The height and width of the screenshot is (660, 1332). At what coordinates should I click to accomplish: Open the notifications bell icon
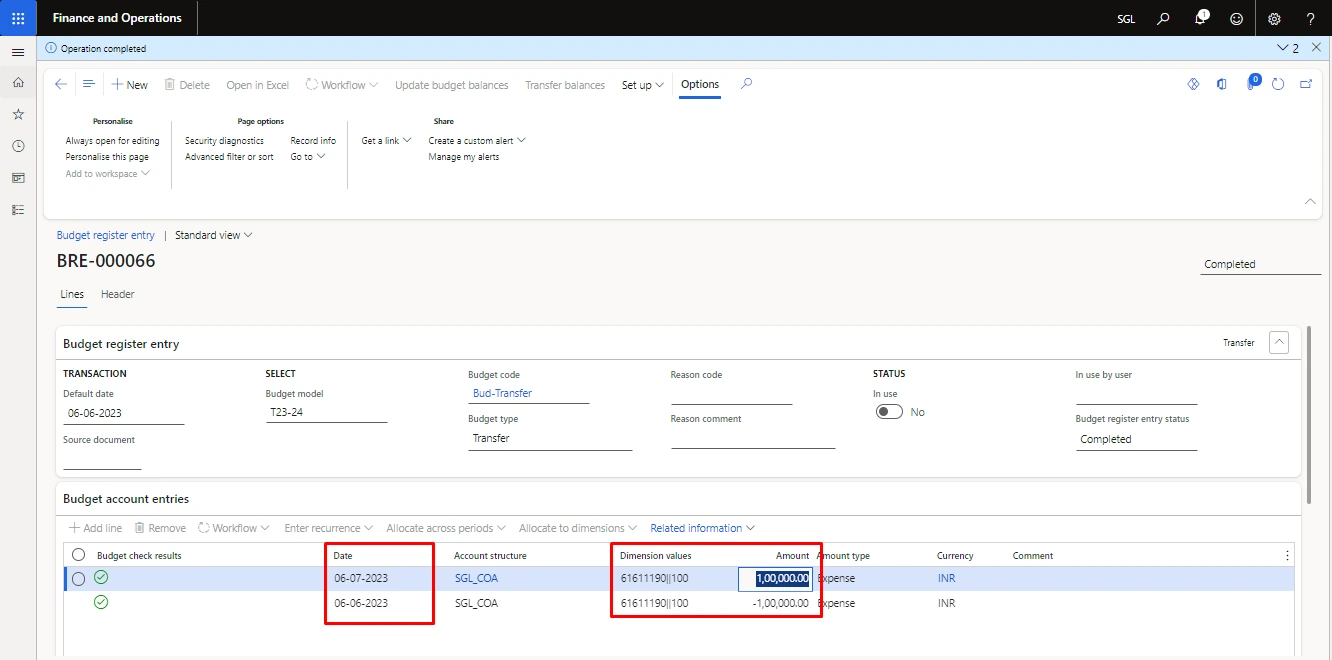1201,18
